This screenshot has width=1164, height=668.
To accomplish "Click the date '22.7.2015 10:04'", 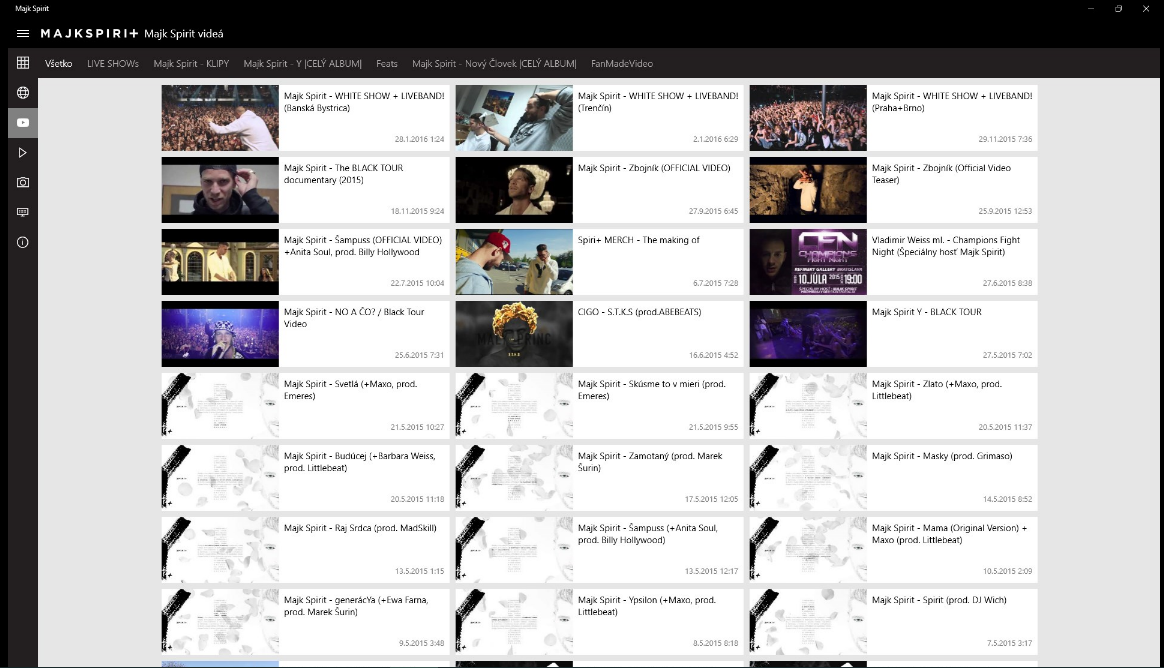I will point(417,283).
